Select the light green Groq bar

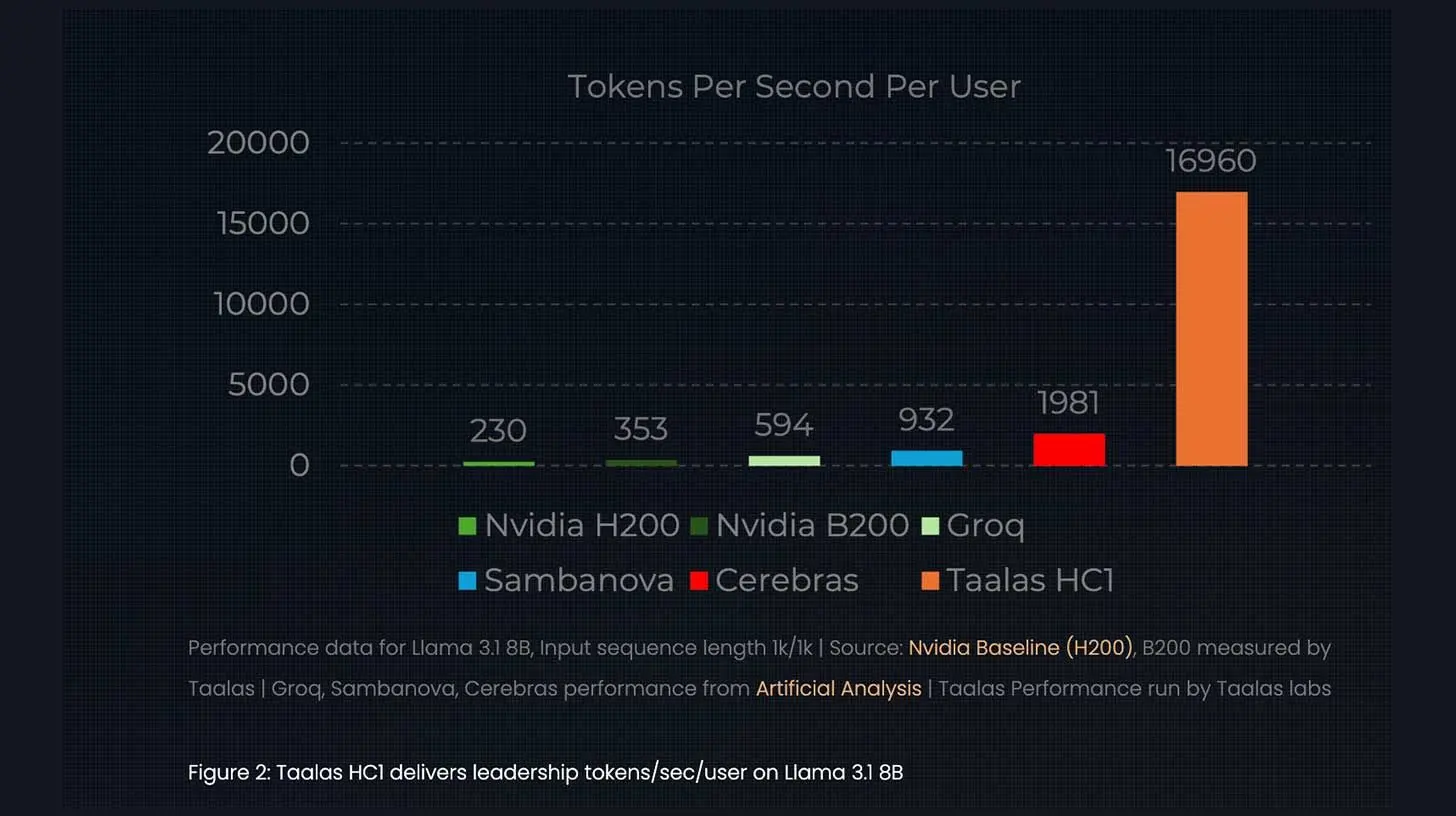[x=784, y=461]
